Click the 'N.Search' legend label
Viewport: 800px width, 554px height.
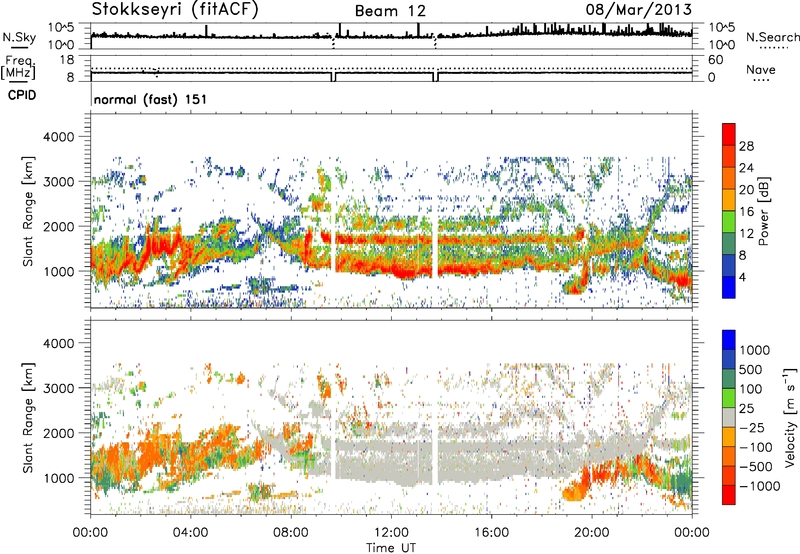(772, 37)
